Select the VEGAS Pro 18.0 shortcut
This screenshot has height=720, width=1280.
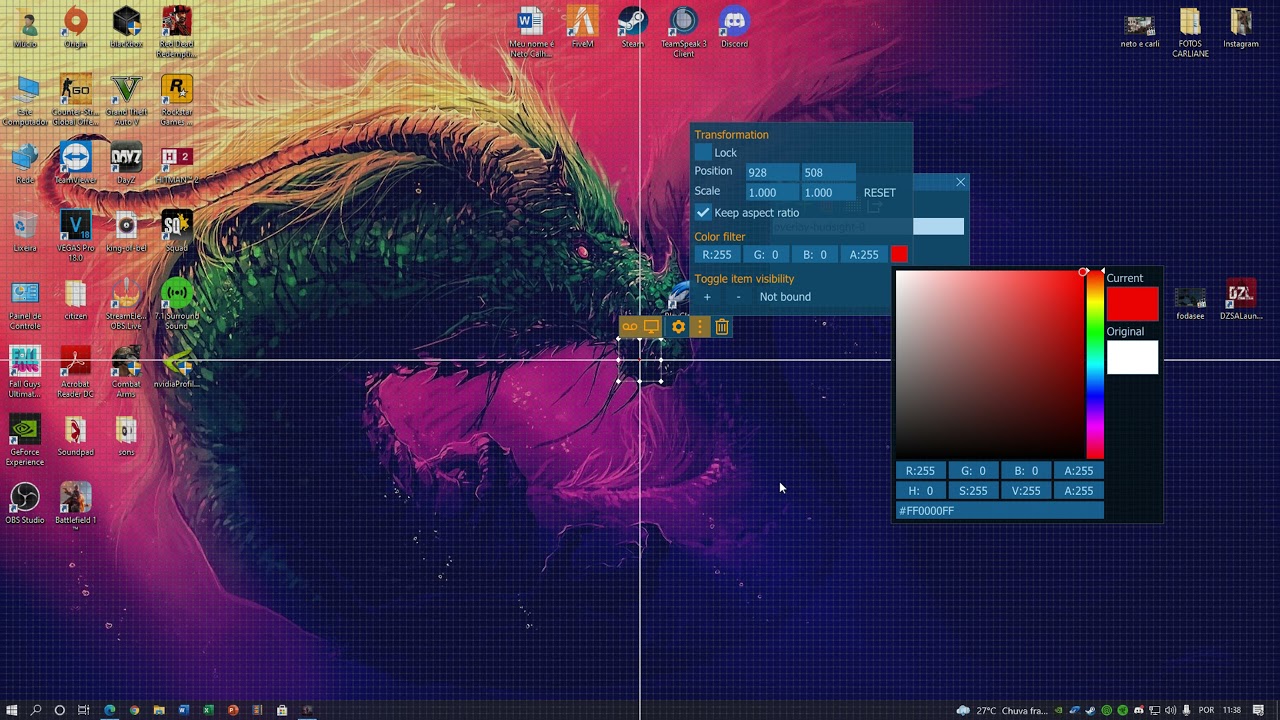pyautogui.click(x=75, y=236)
